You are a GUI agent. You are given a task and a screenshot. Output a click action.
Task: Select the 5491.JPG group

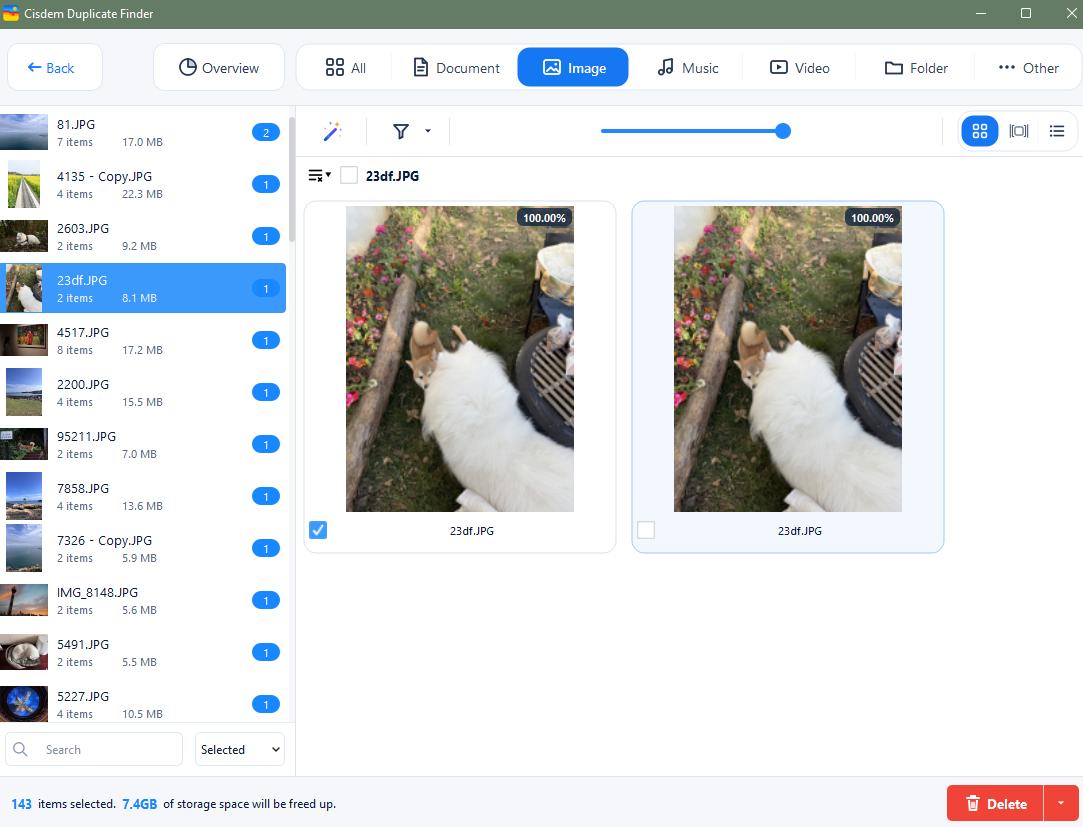[143, 652]
